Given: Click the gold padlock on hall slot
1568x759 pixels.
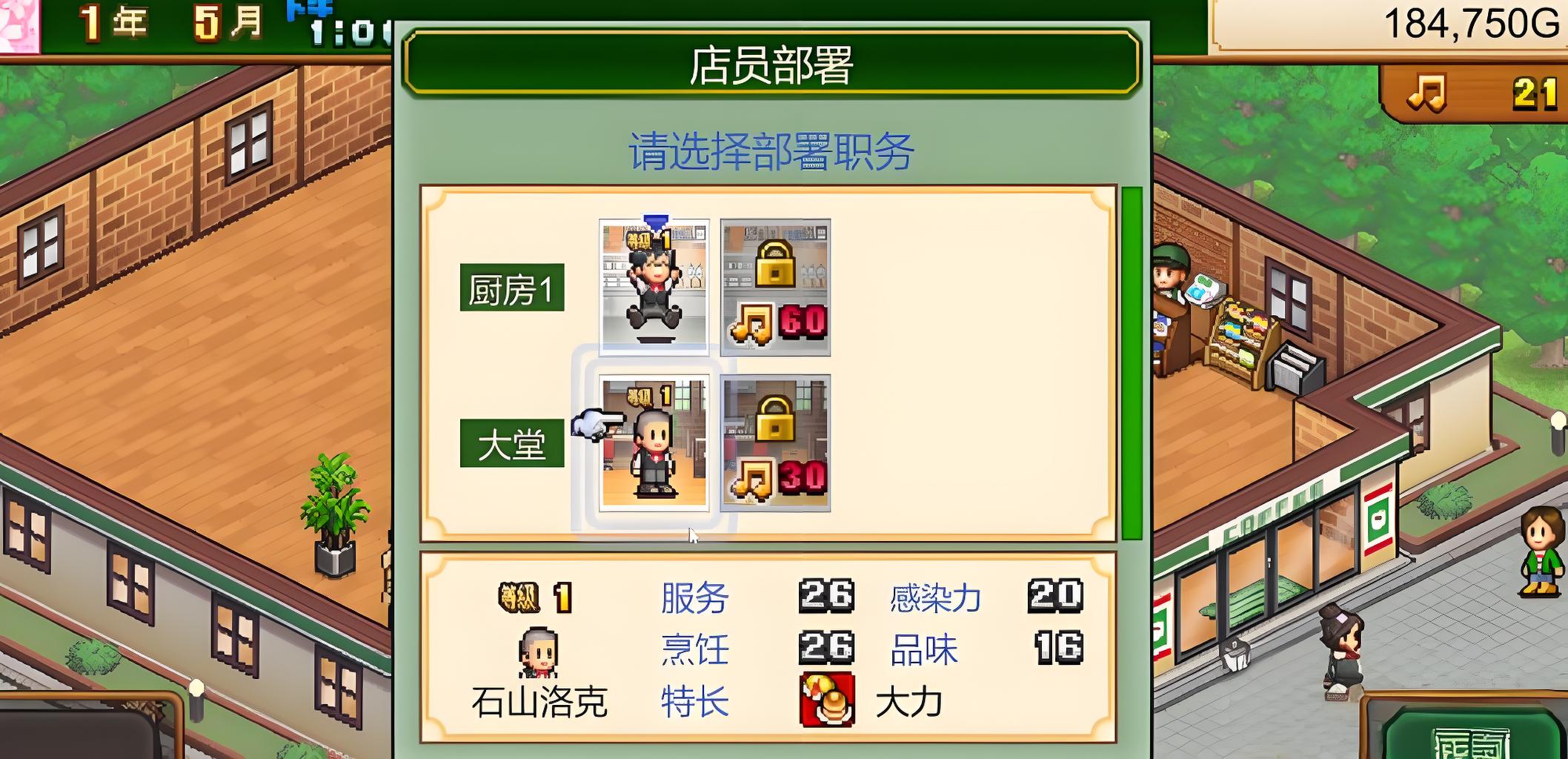Looking at the screenshot, I should pyautogui.click(x=775, y=418).
